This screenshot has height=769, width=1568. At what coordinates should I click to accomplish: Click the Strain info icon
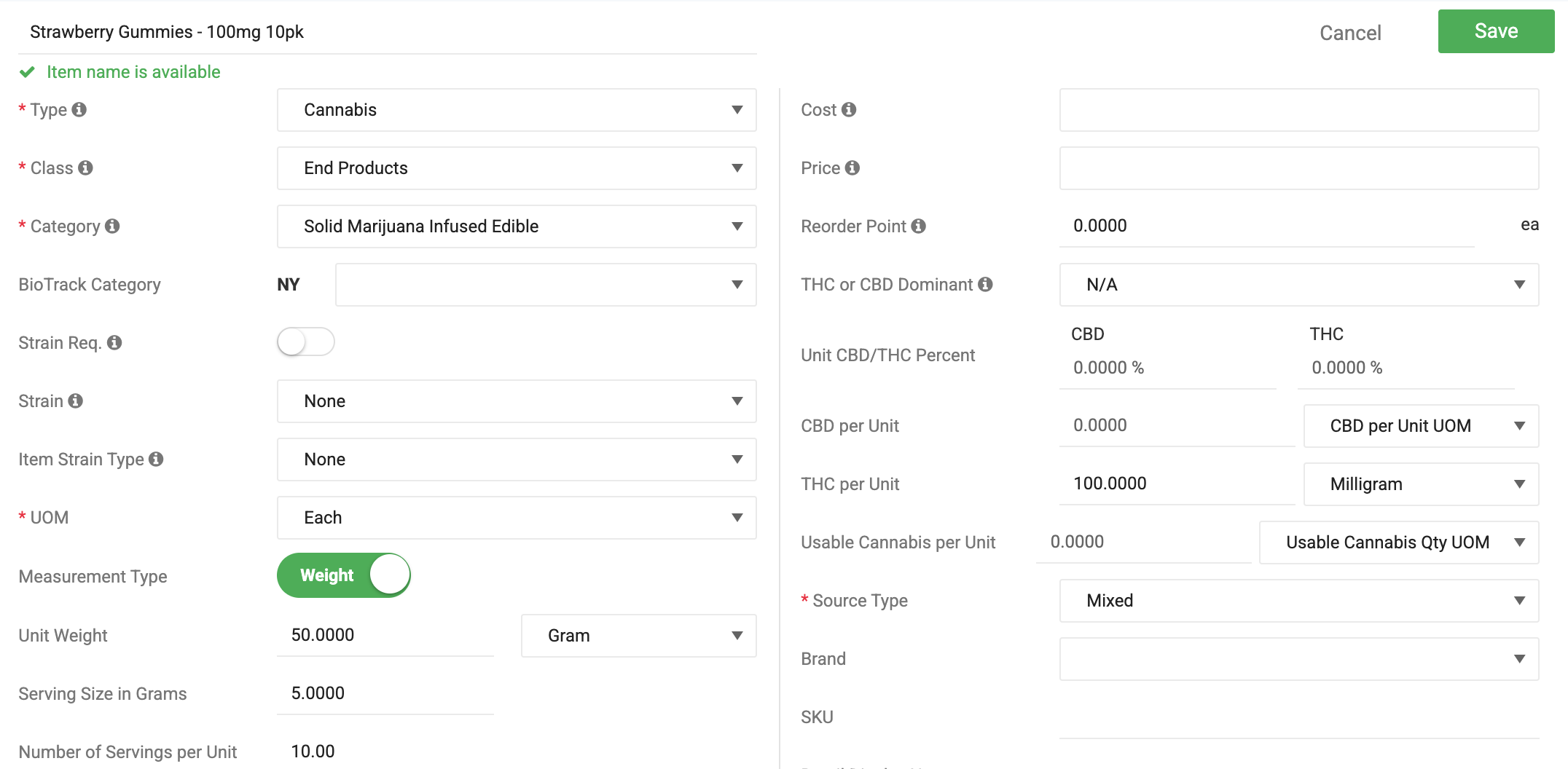(76, 401)
